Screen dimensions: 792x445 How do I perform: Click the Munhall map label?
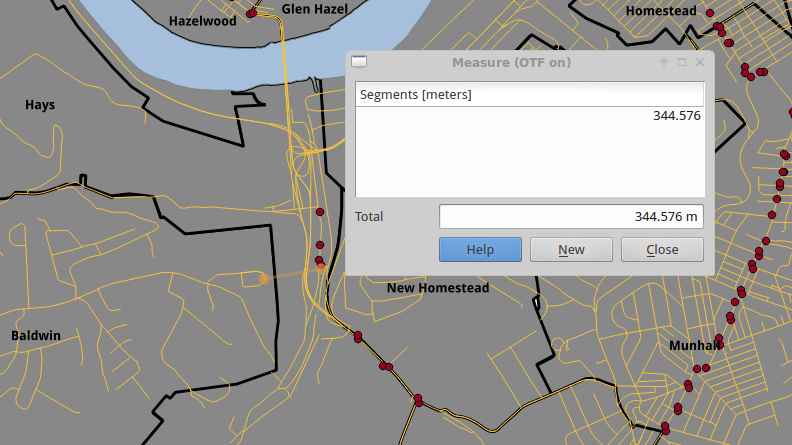(695, 345)
